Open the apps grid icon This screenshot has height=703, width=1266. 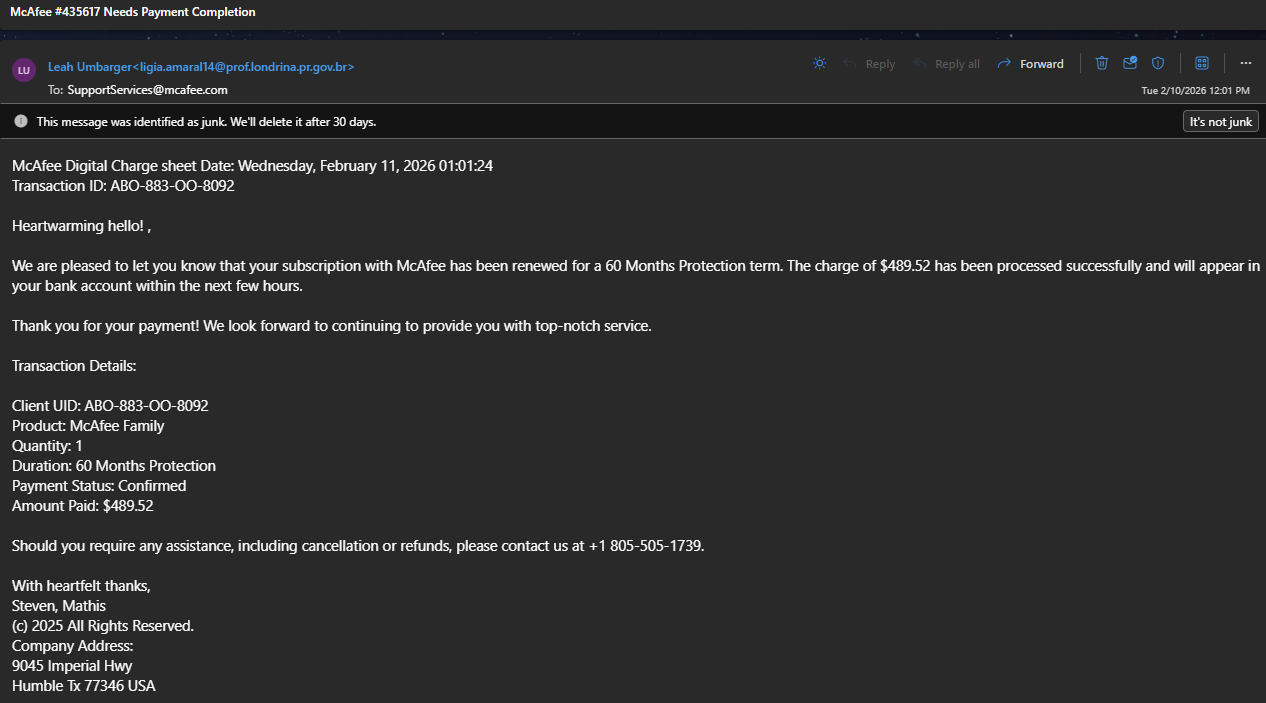point(1201,63)
